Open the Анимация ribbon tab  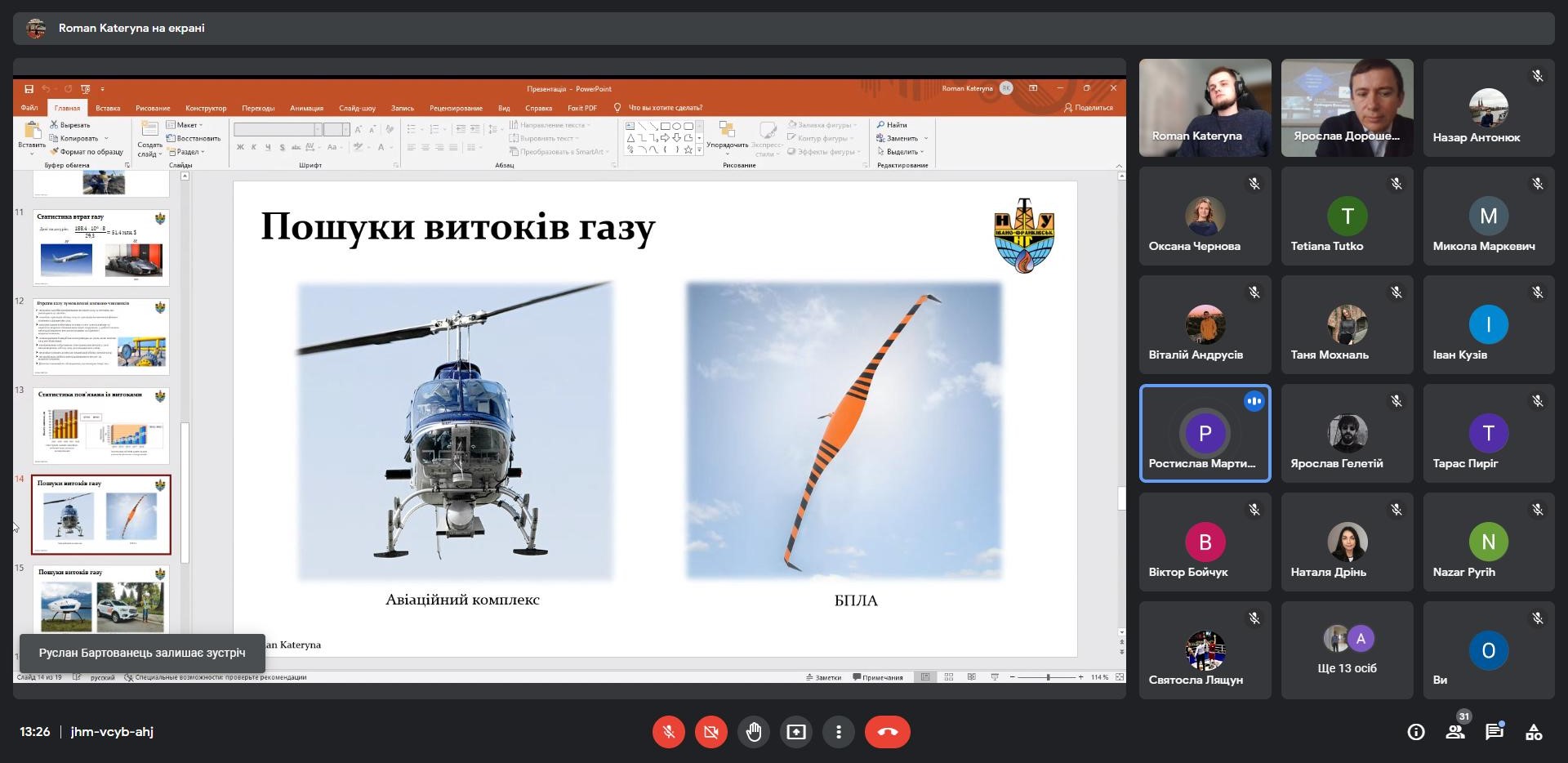pos(307,108)
